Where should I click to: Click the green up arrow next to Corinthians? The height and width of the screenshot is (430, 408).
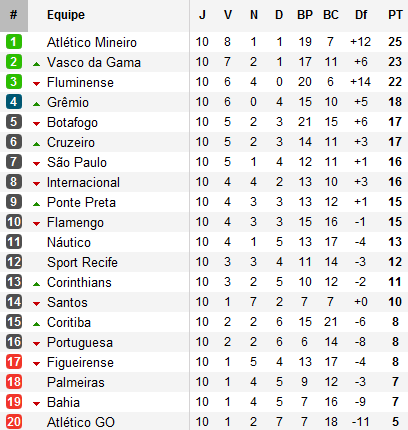pos(37,284)
